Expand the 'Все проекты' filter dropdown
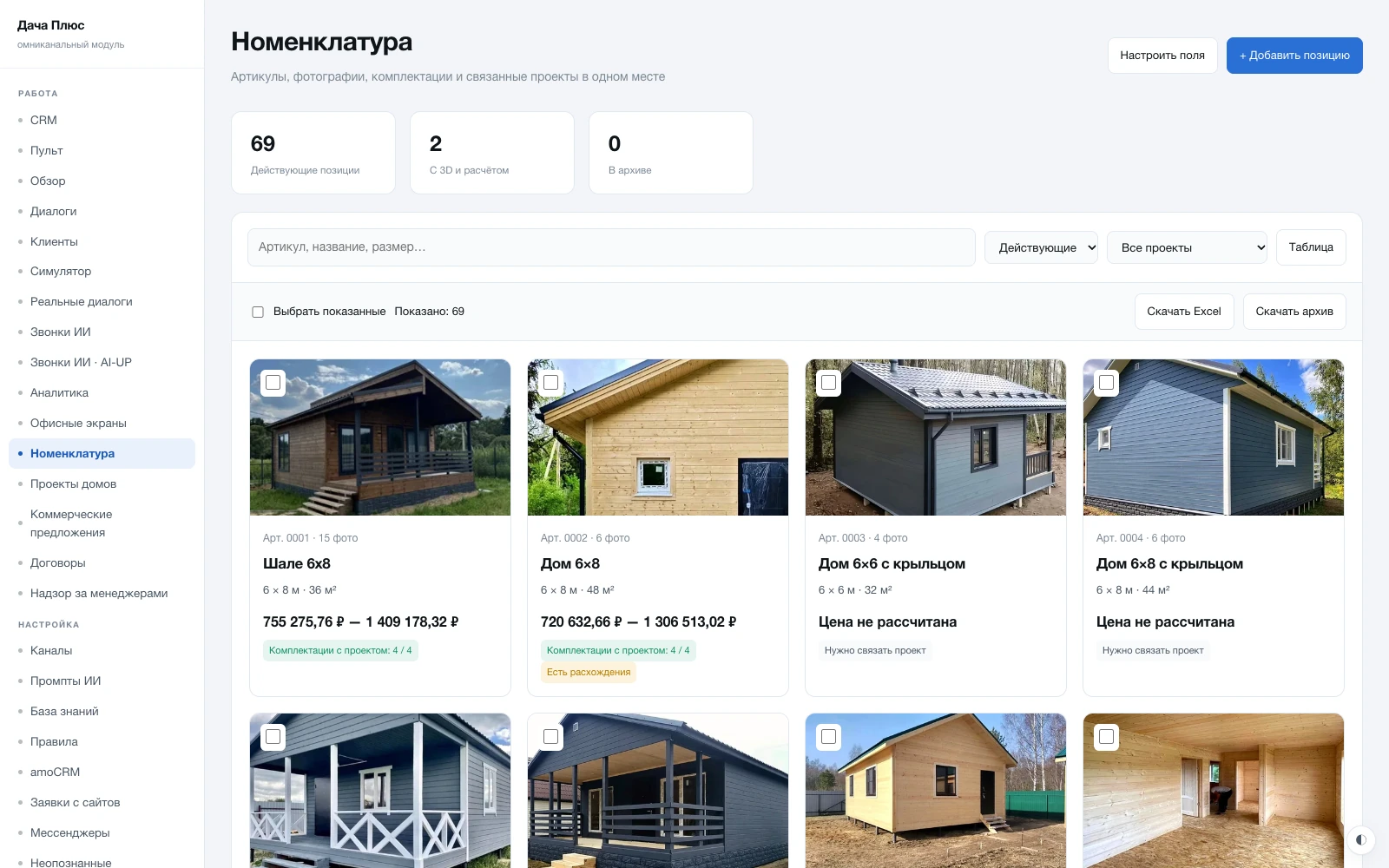This screenshot has width=1389, height=868. point(1187,247)
